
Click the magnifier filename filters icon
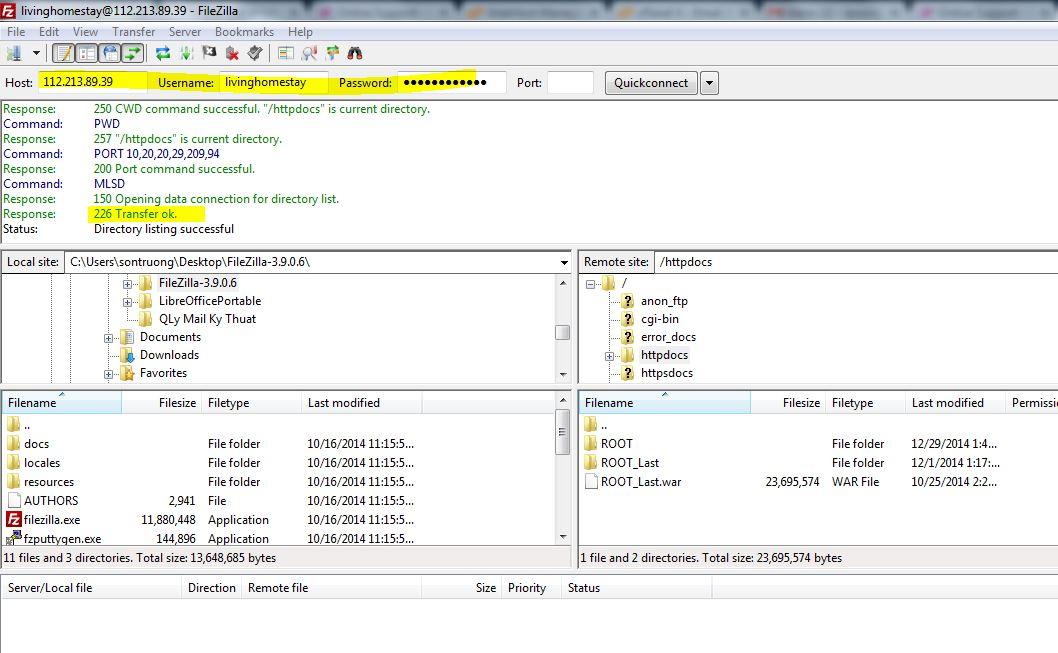point(310,53)
